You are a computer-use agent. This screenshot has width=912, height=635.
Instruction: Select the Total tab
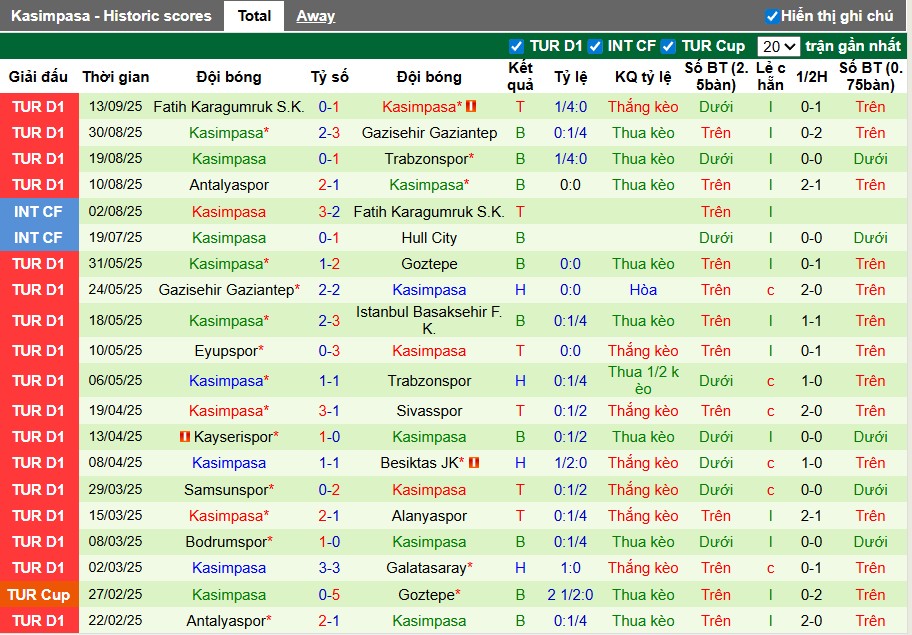[x=254, y=16]
